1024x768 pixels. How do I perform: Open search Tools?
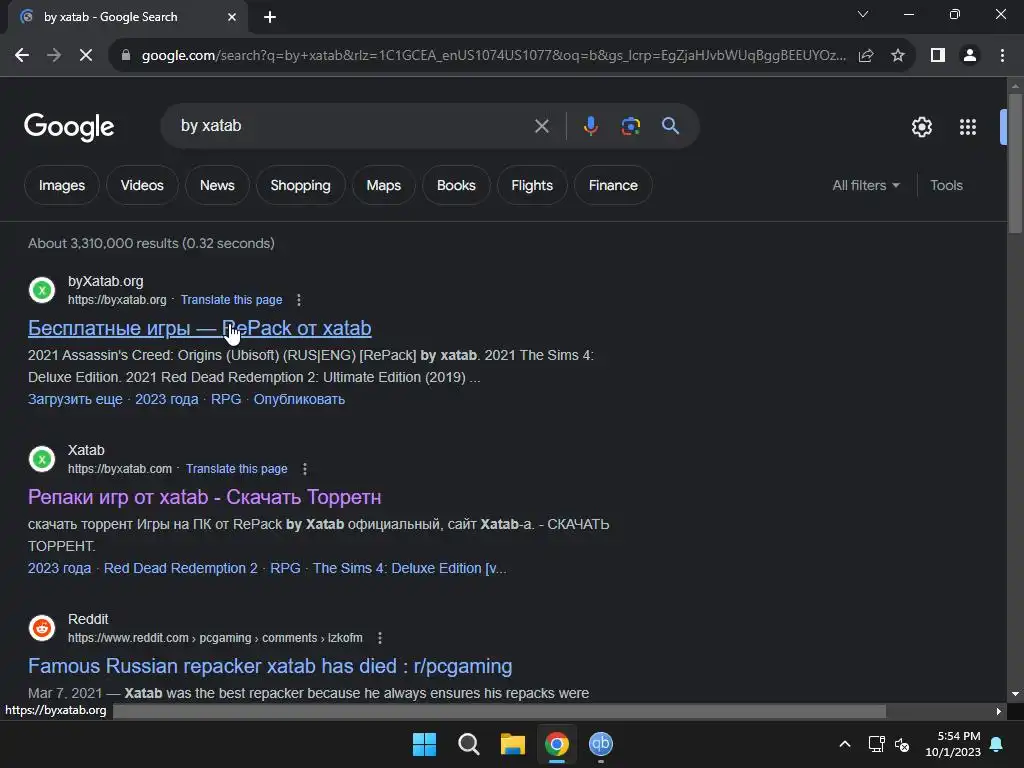(x=946, y=185)
